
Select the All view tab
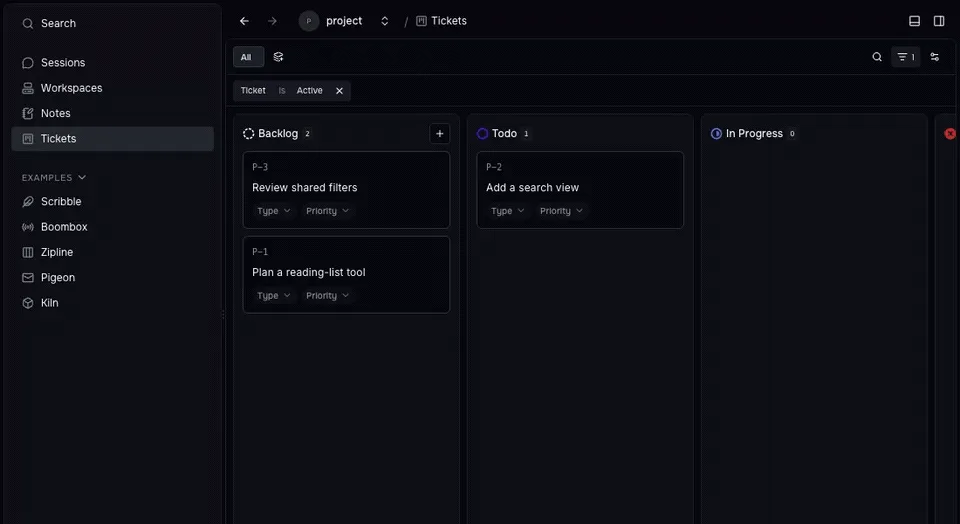point(248,57)
